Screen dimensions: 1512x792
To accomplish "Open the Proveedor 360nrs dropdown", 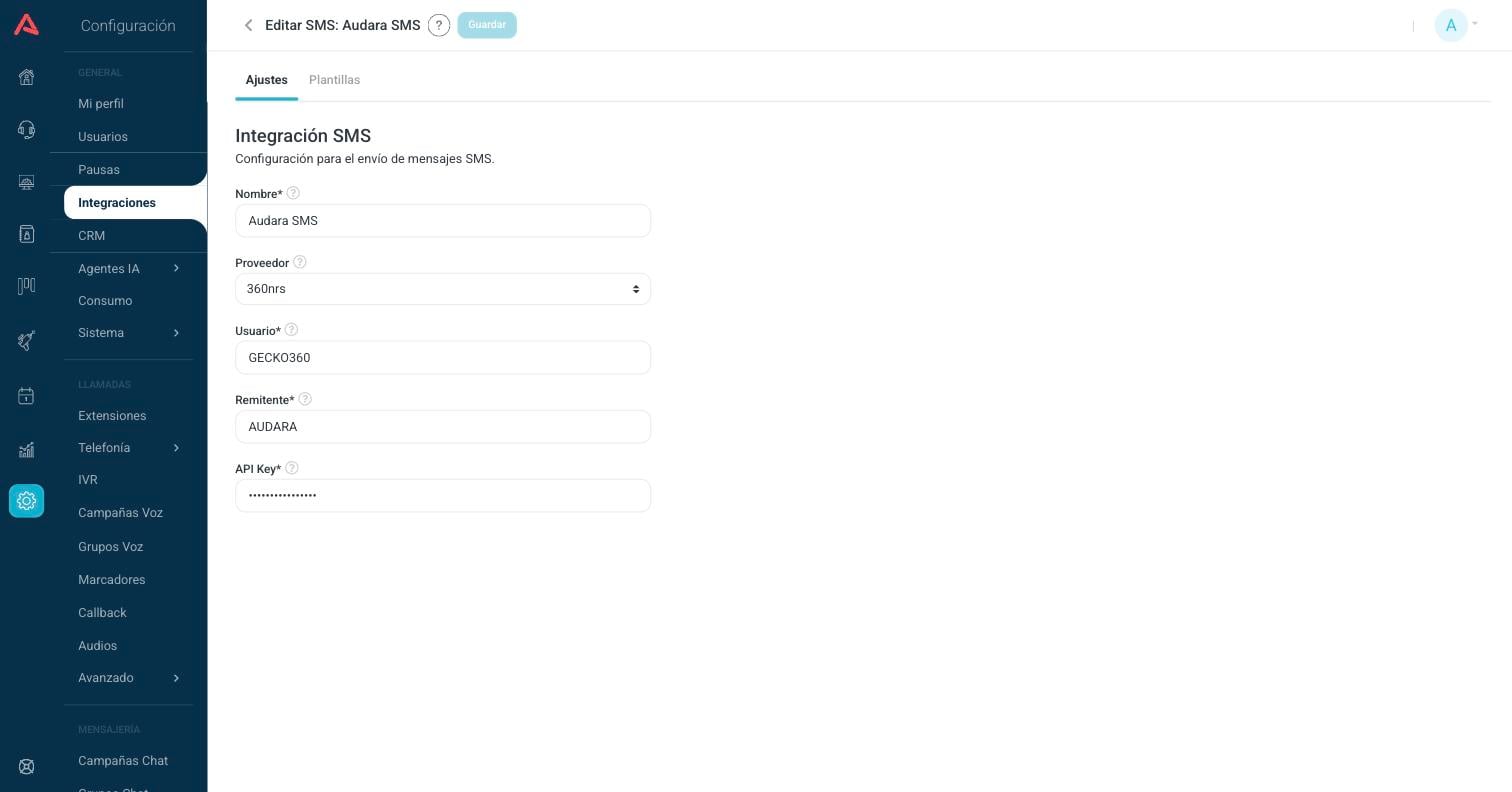I will click(443, 289).
